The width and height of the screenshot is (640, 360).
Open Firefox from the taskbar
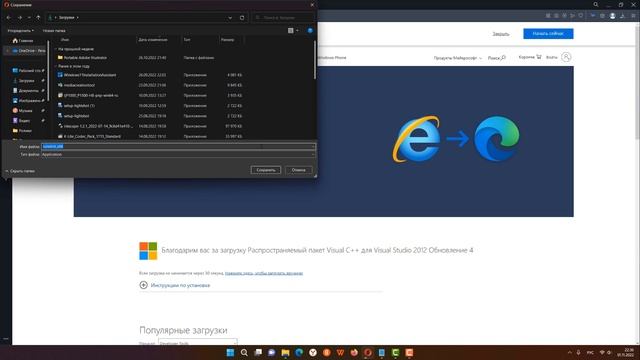[354, 353]
